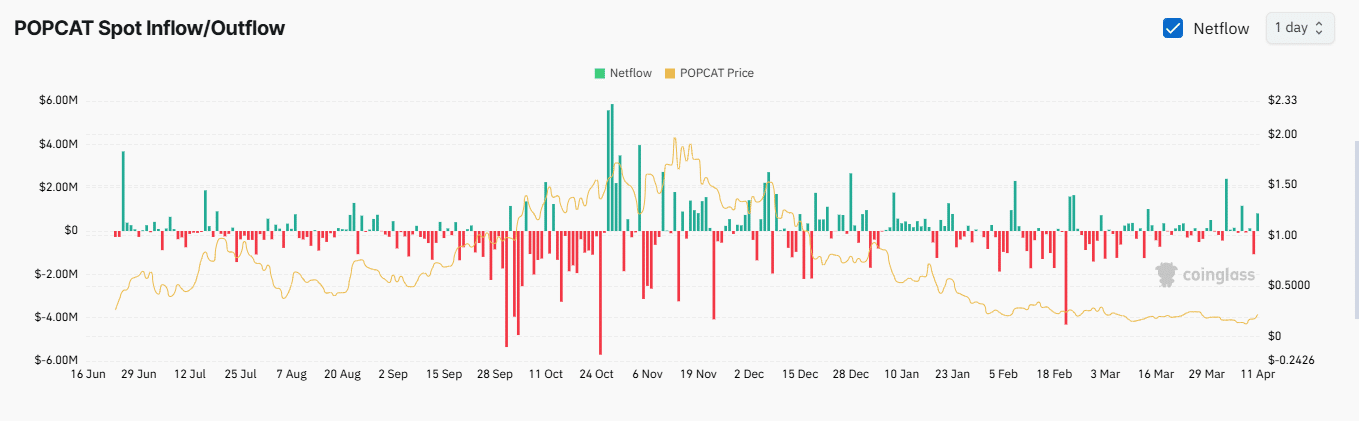Click the $6.00M left axis label
Screen dimensions: 1359x421
[x=57, y=101]
